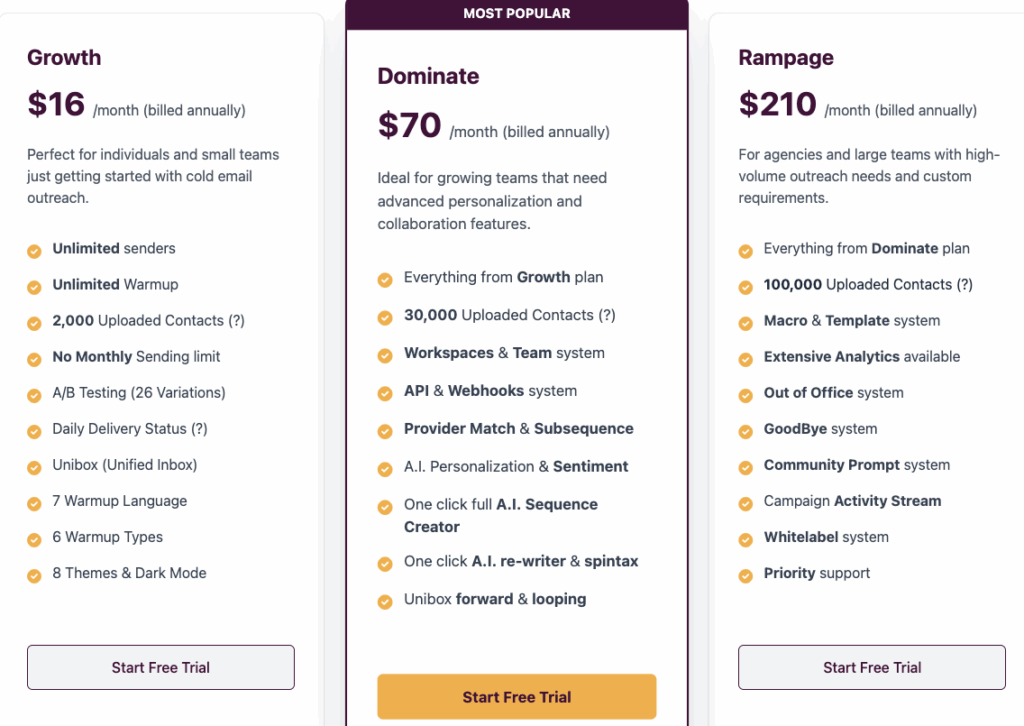Start free trial of the Dominate plan
This screenshot has width=1024, height=726.
516,696
